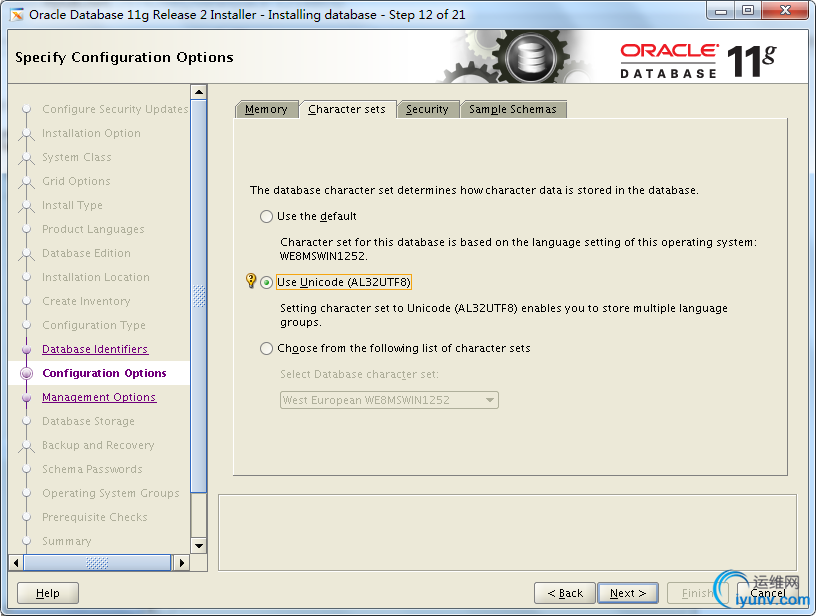
Task: Click the steps list scroll down arrow
Action: pos(199,546)
